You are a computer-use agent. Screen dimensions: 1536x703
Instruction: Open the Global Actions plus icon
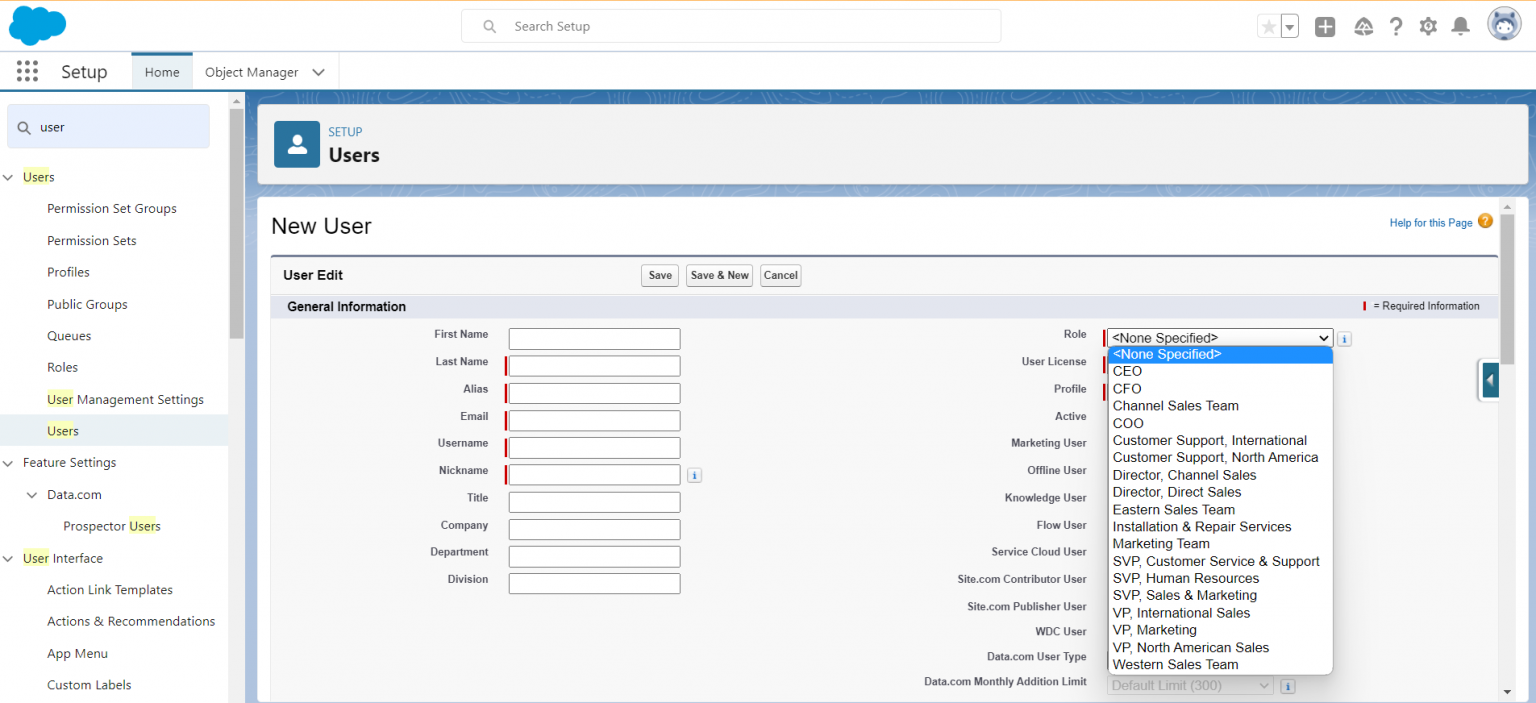point(1325,27)
